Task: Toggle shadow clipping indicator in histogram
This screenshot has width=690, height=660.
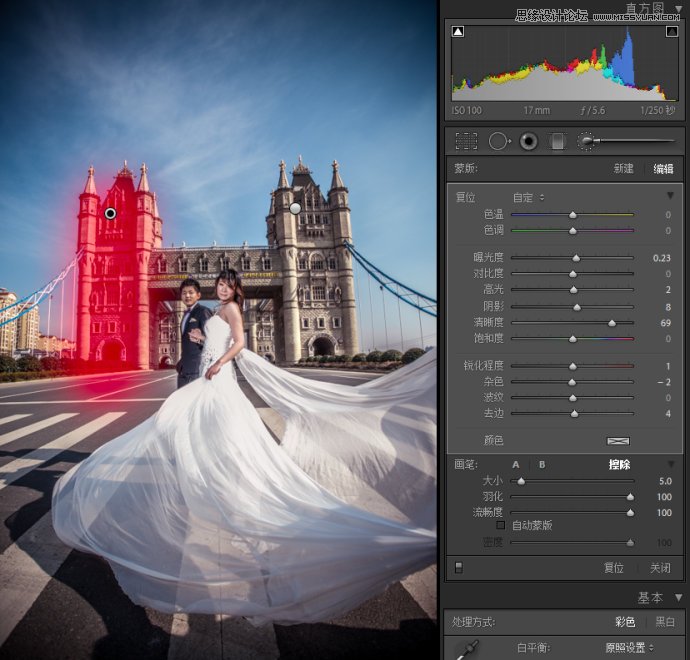Action: pos(458,32)
